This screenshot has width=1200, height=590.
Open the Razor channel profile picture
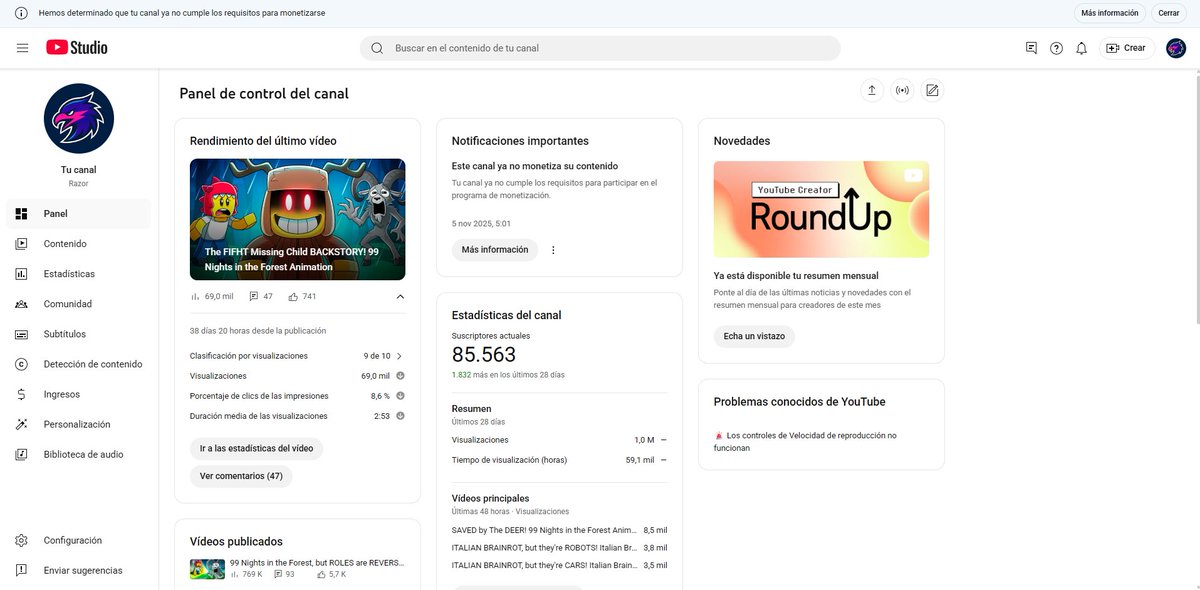point(79,118)
